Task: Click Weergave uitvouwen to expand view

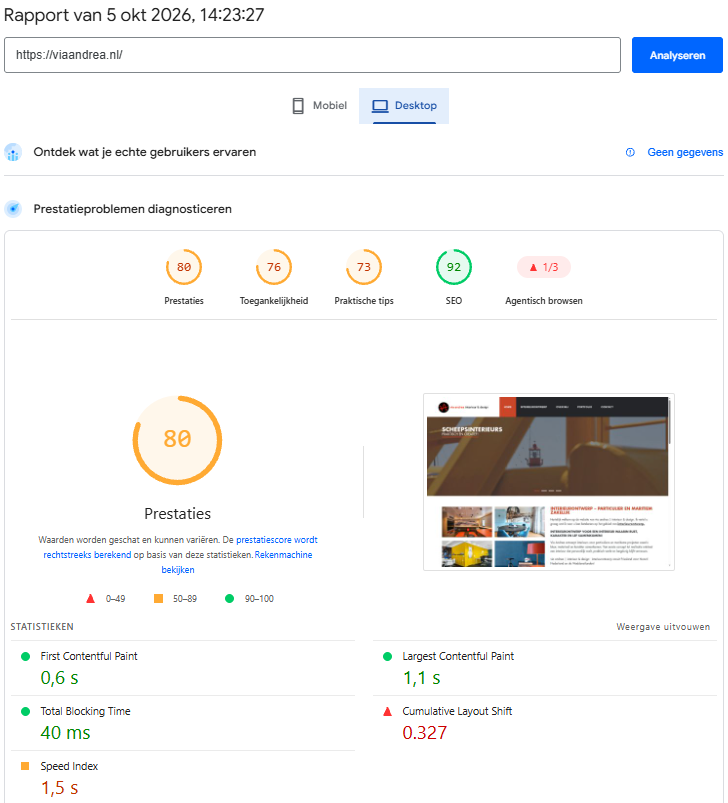Action: (x=663, y=627)
